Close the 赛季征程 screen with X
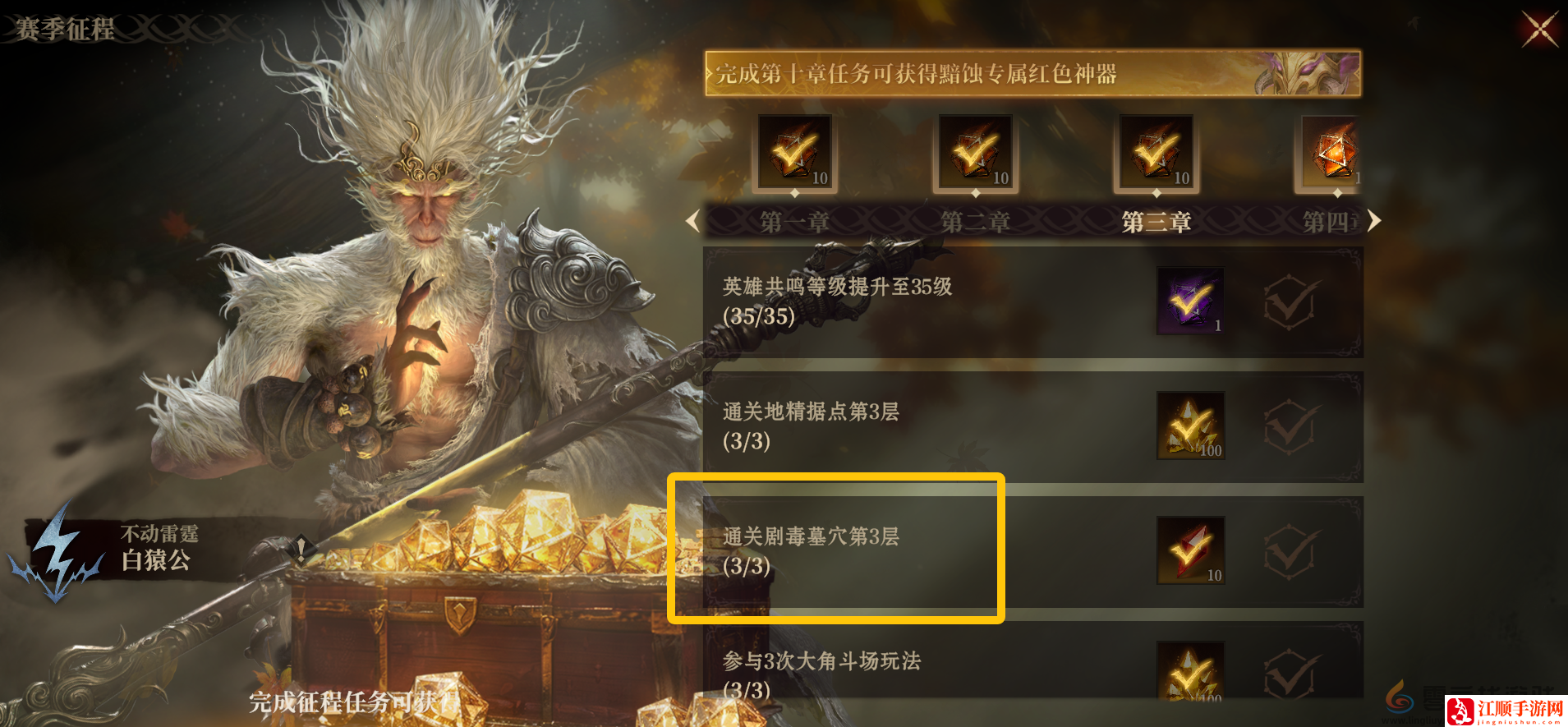The width and height of the screenshot is (1568, 727). tap(1539, 30)
